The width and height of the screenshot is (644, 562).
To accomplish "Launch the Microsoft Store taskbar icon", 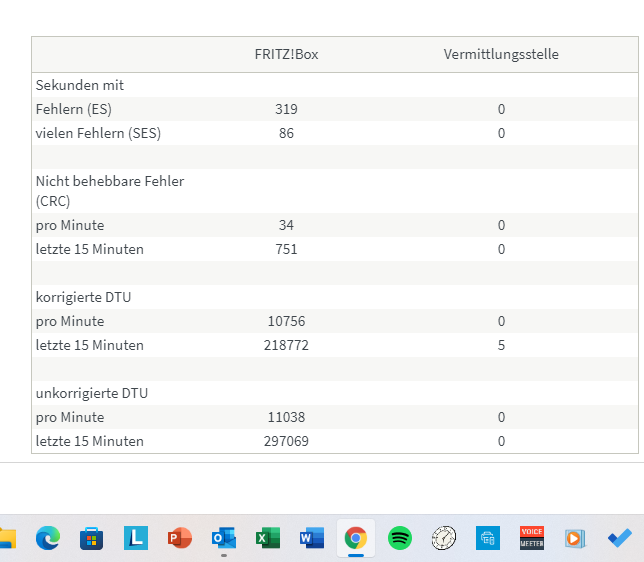I will pos(92,538).
